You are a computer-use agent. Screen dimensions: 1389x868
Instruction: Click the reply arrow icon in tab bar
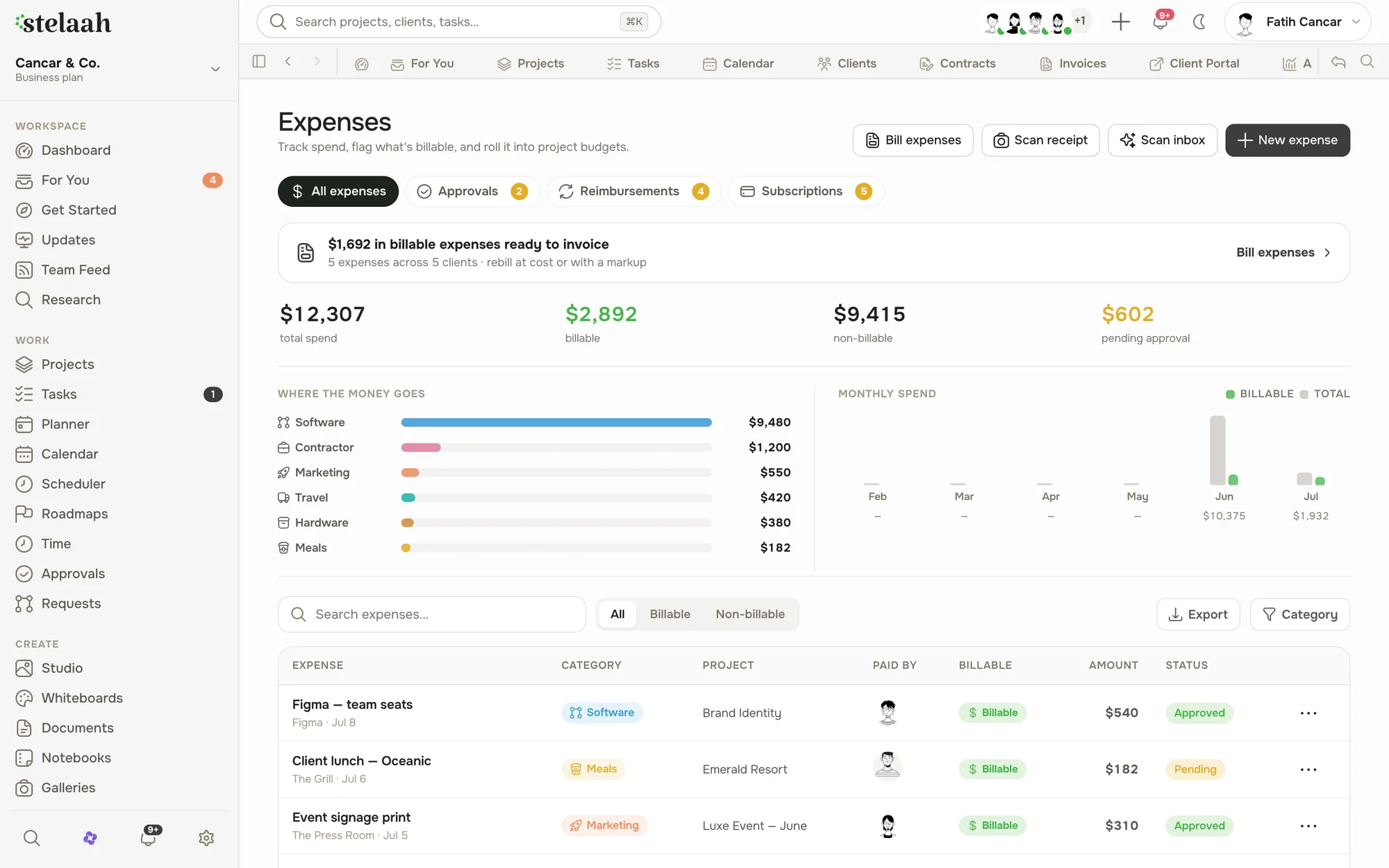(x=1338, y=62)
